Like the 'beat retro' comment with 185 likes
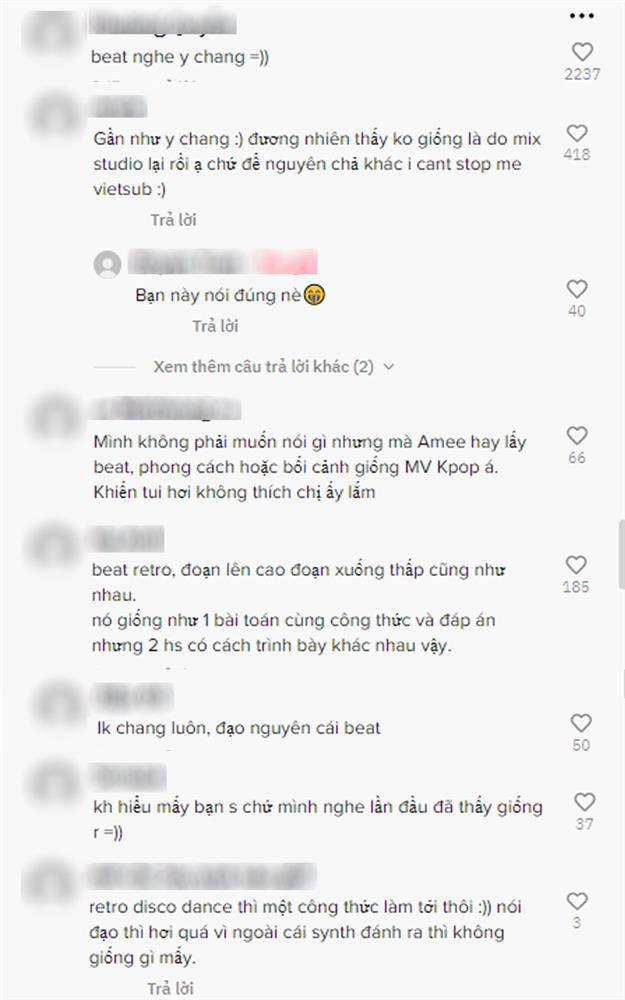The height and width of the screenshot is (1000, 625). [576, 564]
